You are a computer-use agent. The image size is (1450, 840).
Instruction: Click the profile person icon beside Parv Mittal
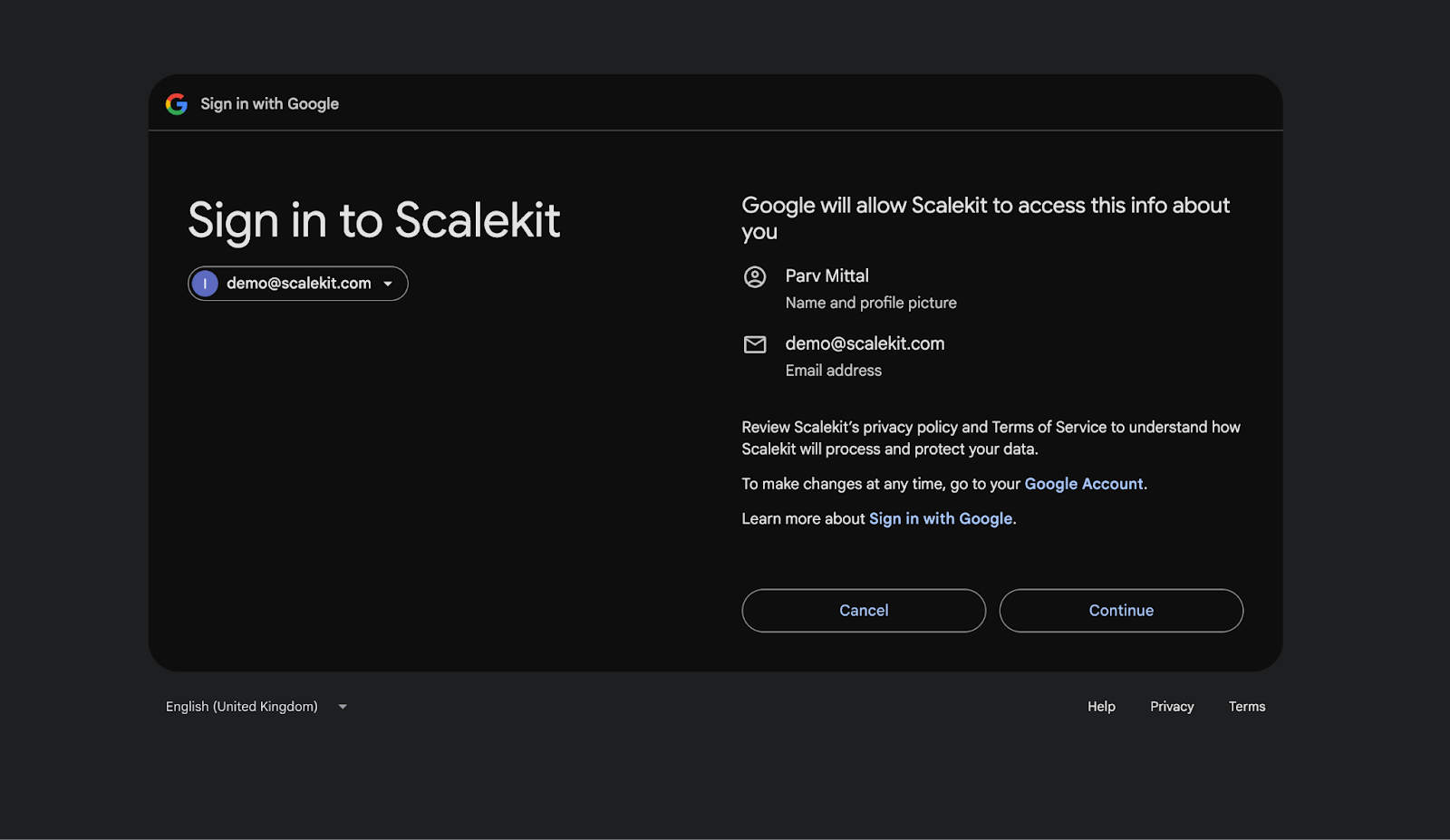pyautogui.click(x=757, y=277)
